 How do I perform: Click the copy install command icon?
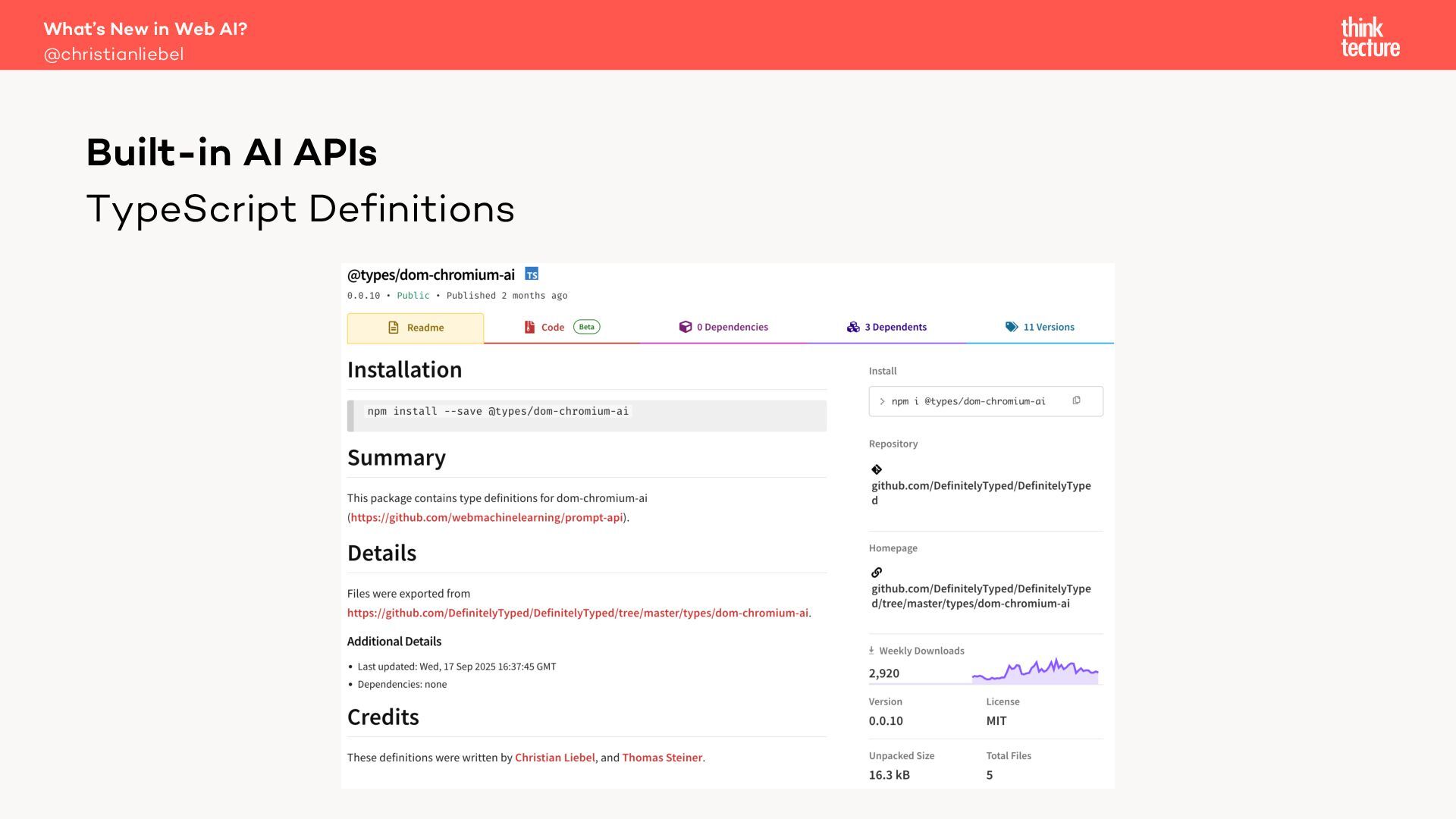1076,400
